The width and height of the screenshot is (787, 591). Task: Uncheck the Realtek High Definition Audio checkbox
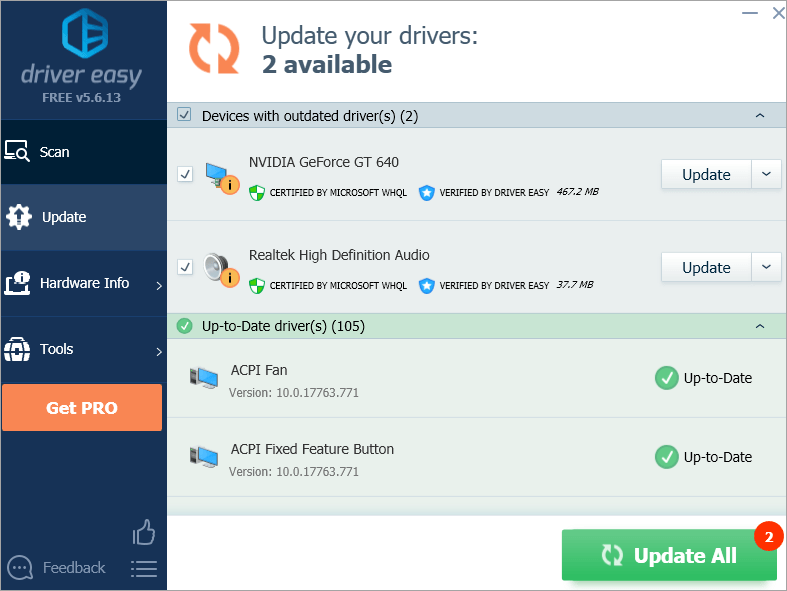[x=185, y=267]
